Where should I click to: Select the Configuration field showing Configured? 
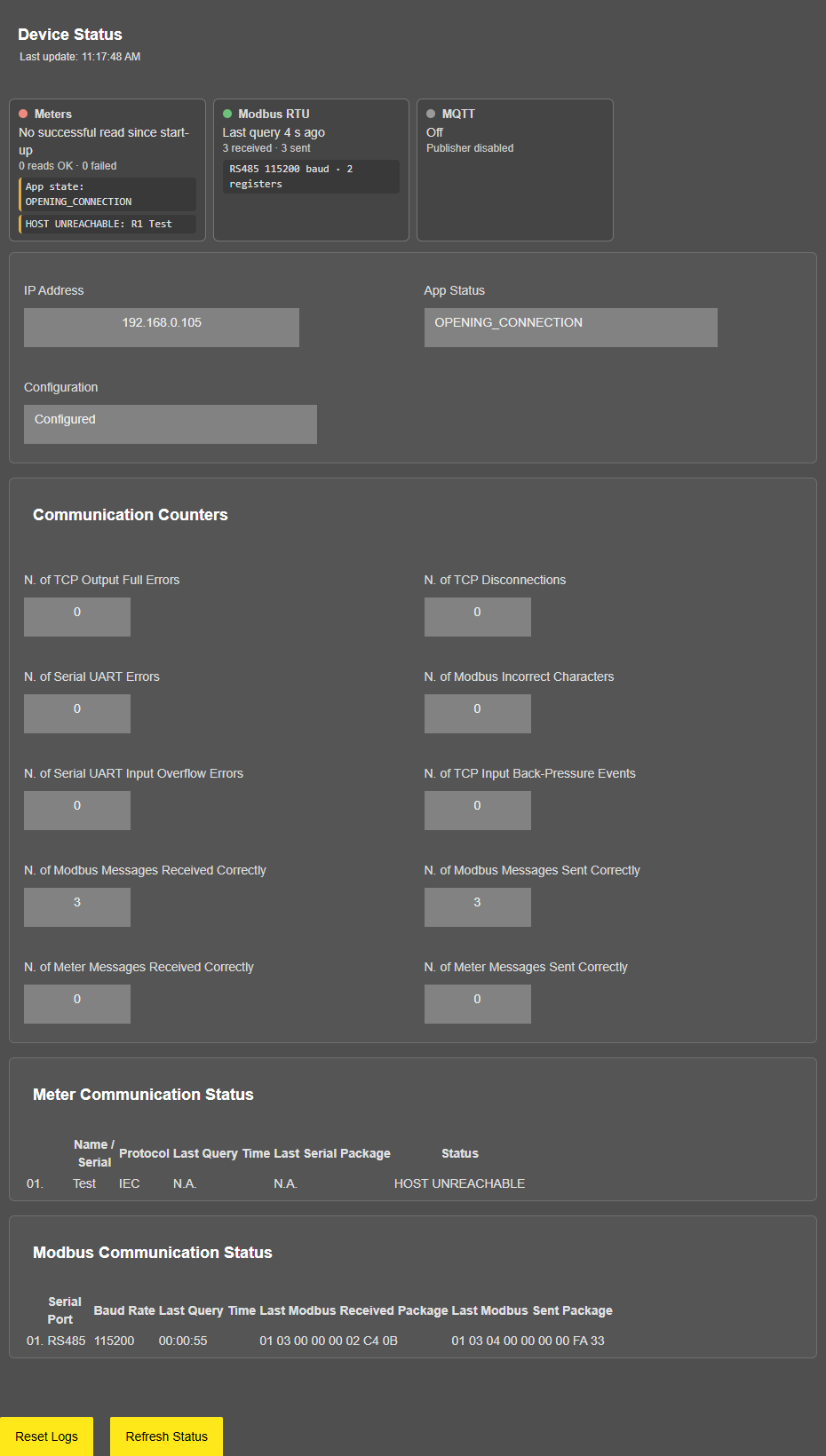click(171, 424)
